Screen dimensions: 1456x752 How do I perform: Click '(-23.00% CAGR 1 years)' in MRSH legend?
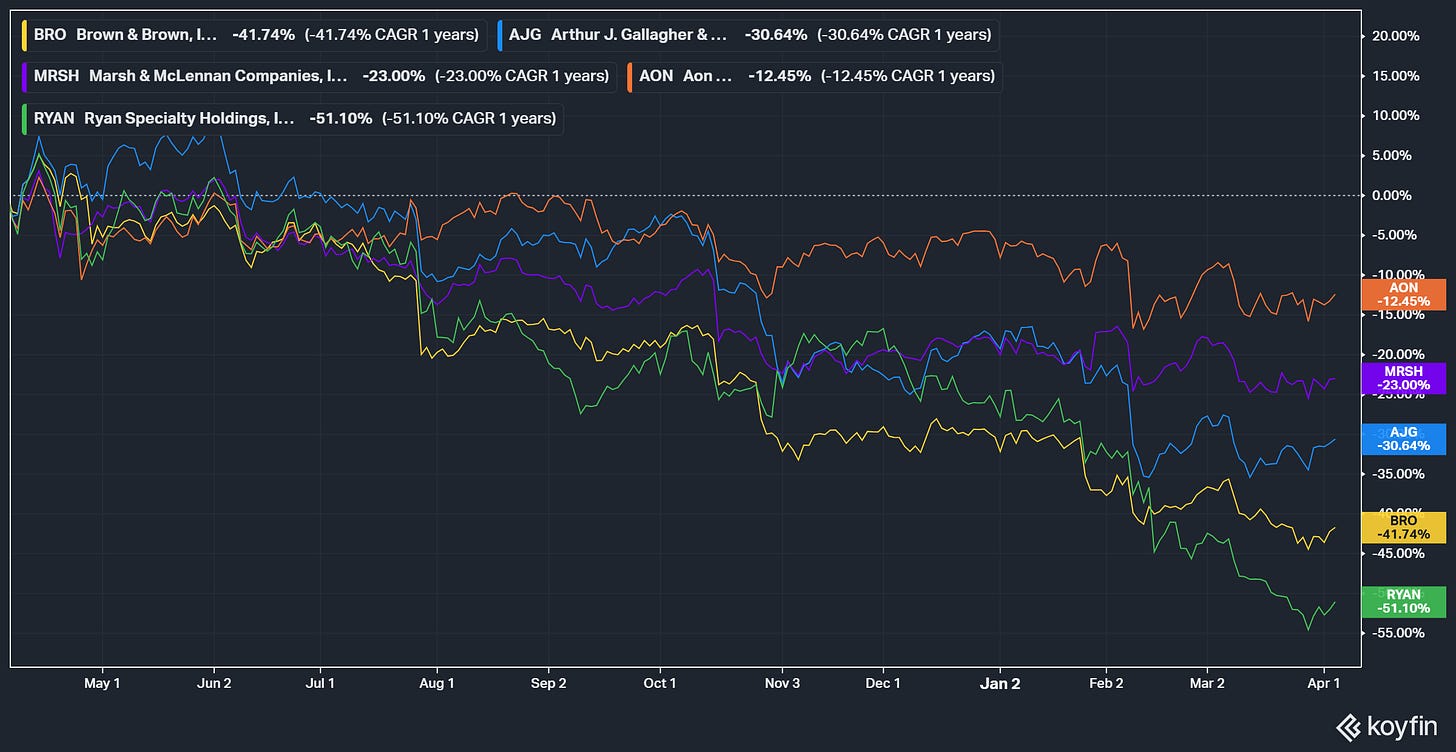pos(522,76)
